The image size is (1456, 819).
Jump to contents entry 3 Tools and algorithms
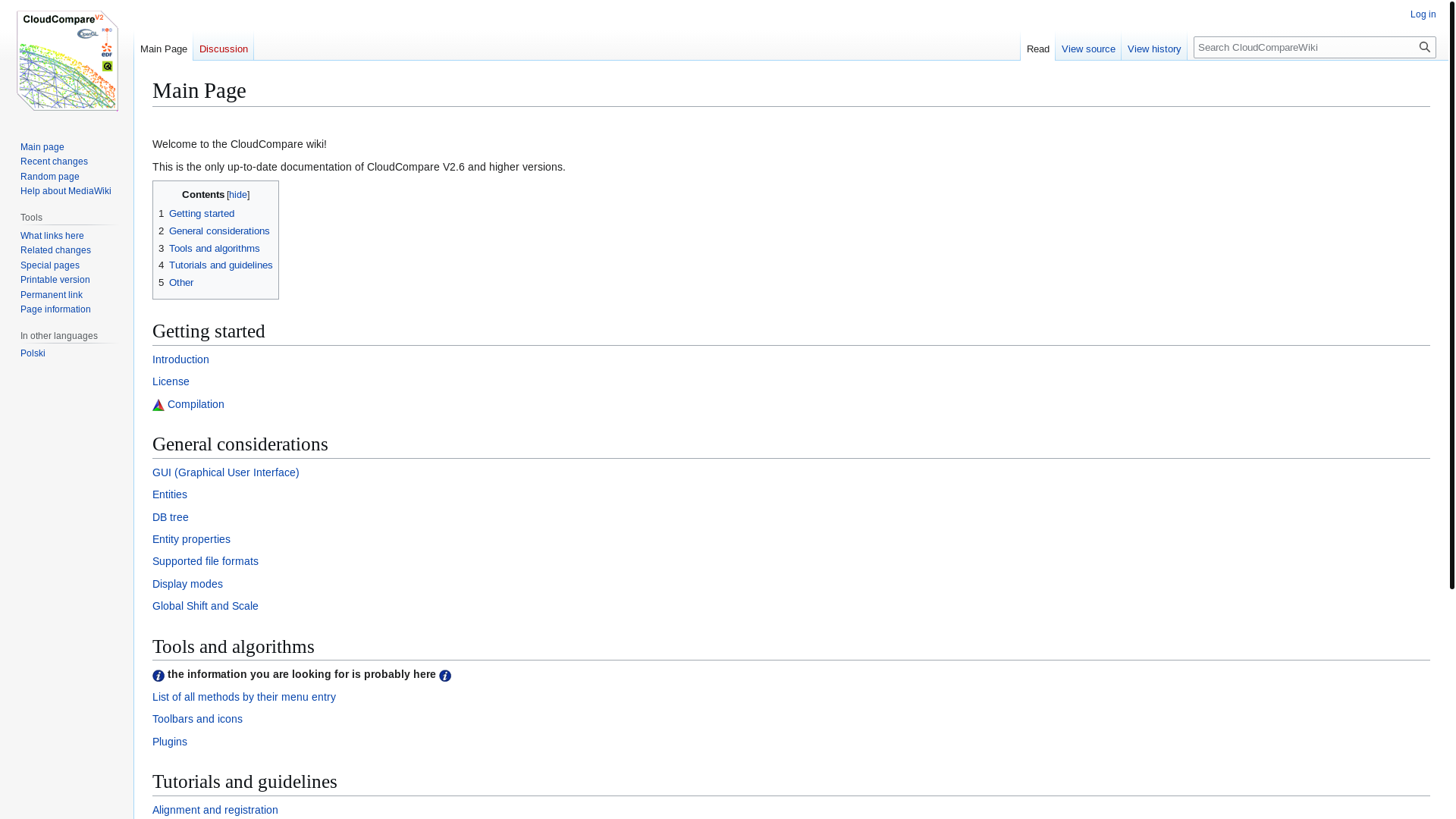tap(209, 249)
